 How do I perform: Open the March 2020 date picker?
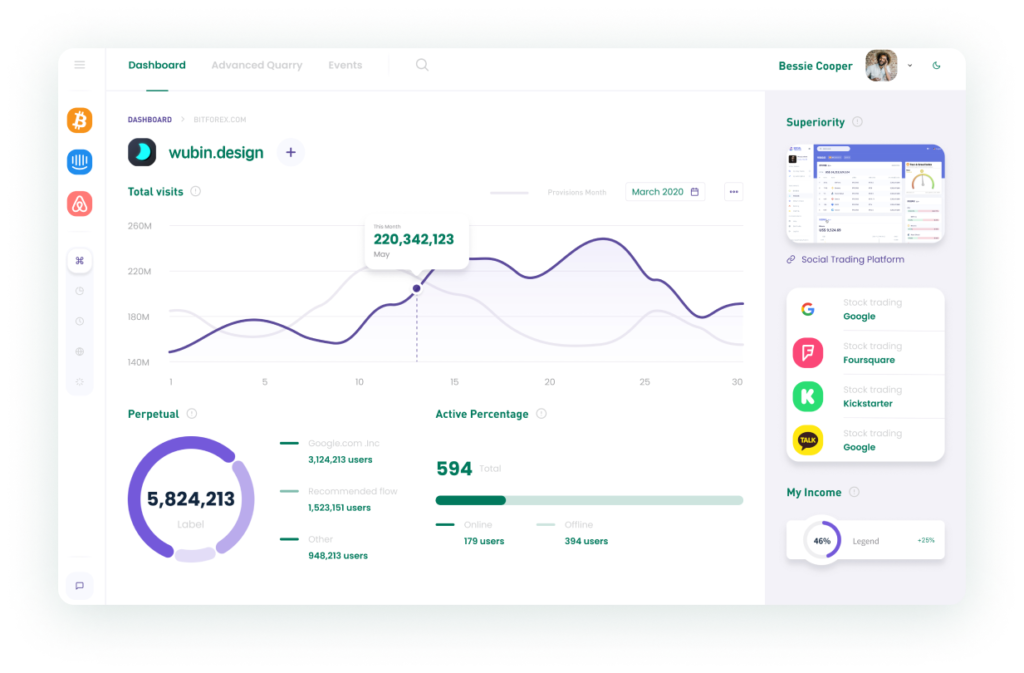tap(665, 192)
